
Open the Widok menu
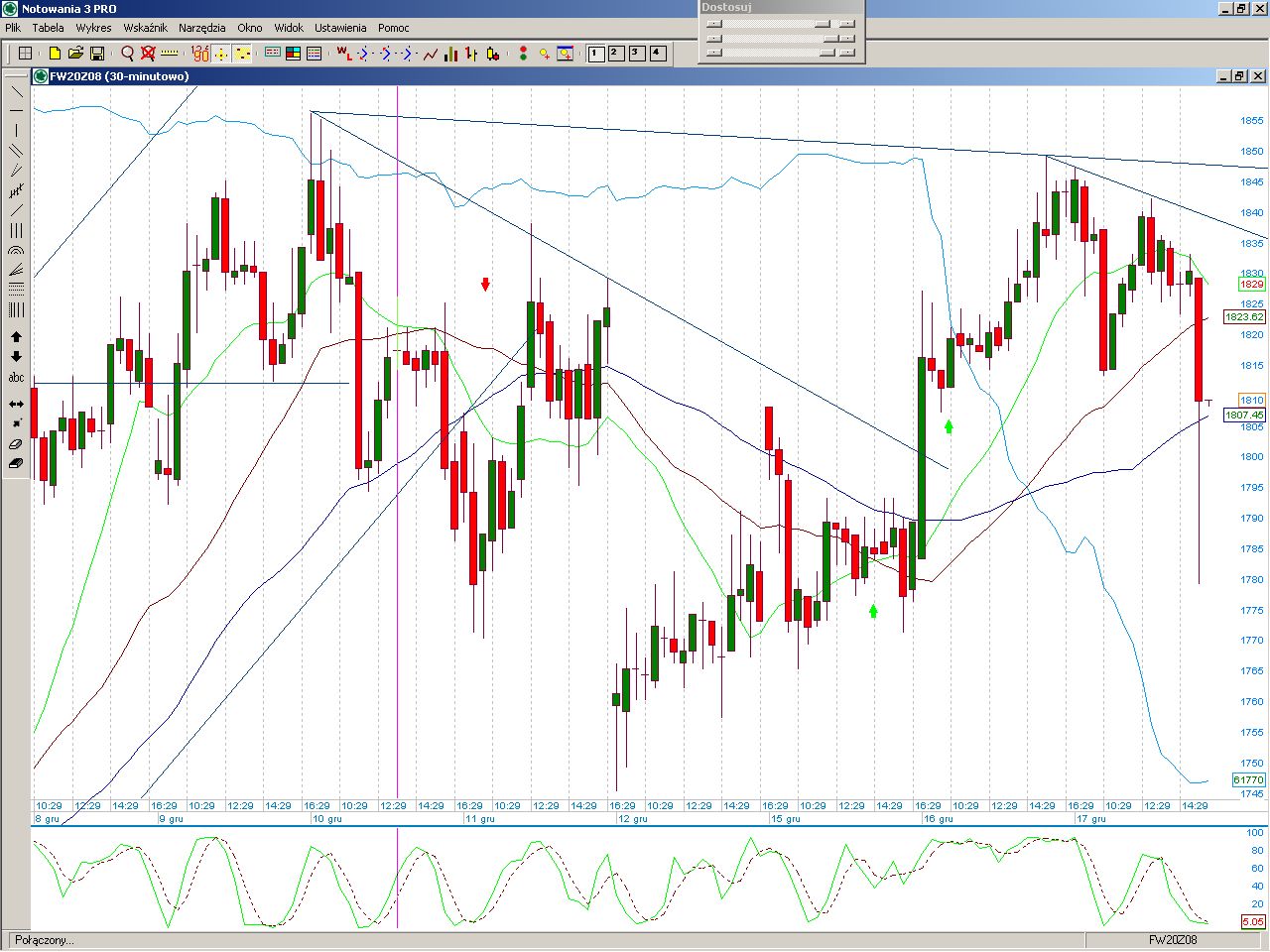pyautogui.click(x=289, y=28)
